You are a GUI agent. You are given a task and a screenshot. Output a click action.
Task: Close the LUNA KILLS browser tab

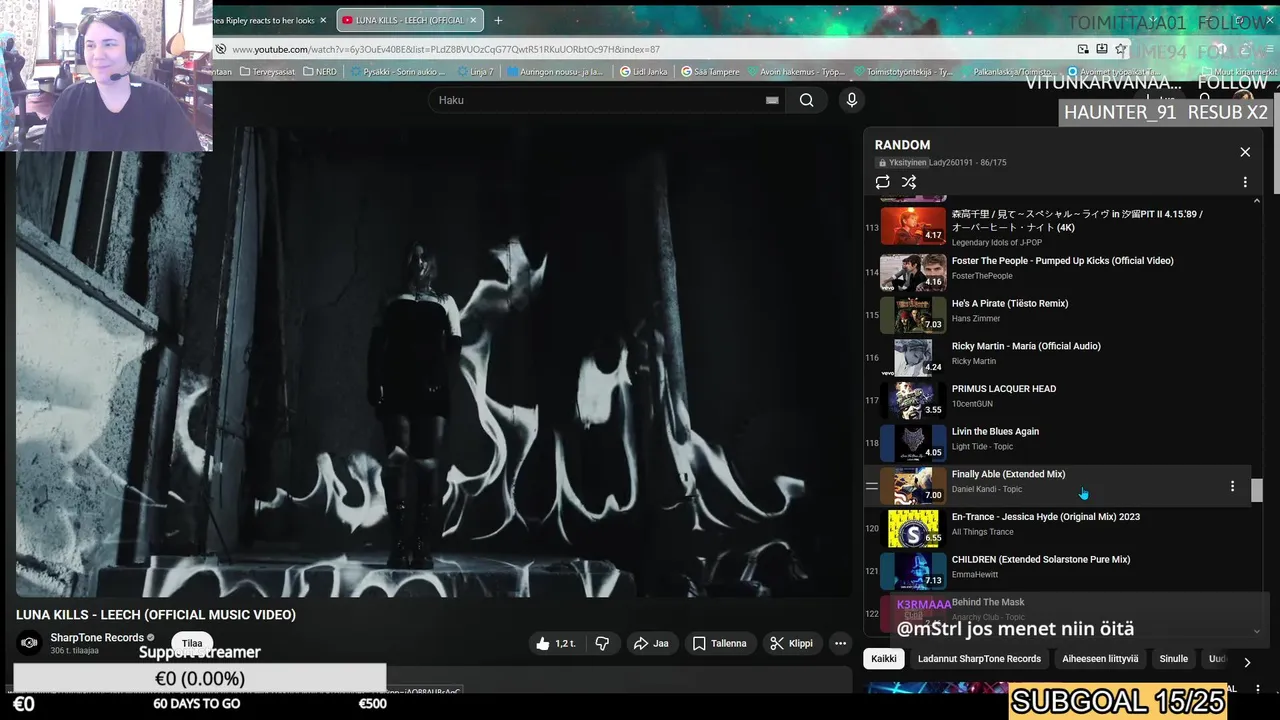474,20
